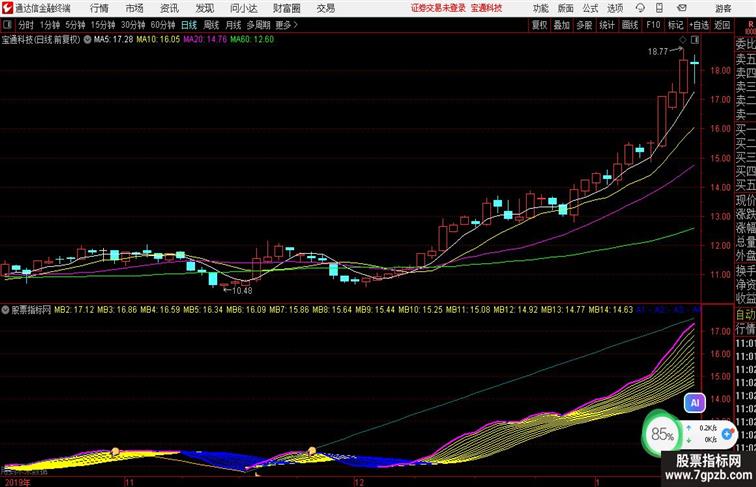This screenshot has width=756, height=487.
Task: Switch to 周线 weekly period
Action: pos(211,25)
